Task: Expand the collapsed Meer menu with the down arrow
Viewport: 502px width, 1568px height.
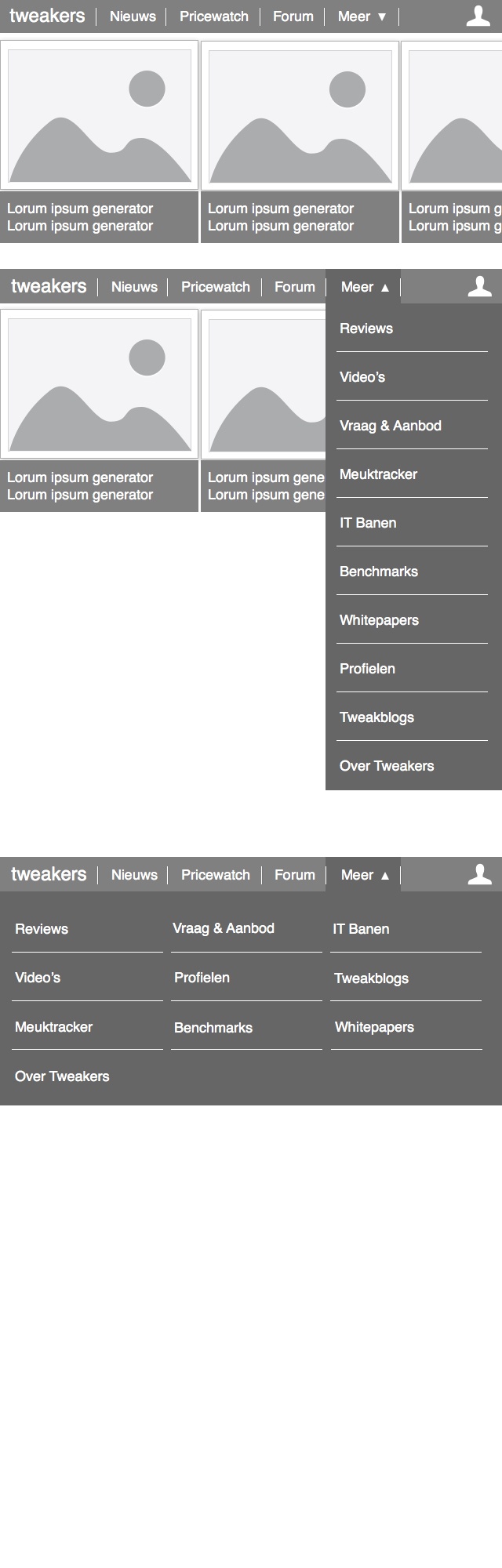Action: [362, 16]
